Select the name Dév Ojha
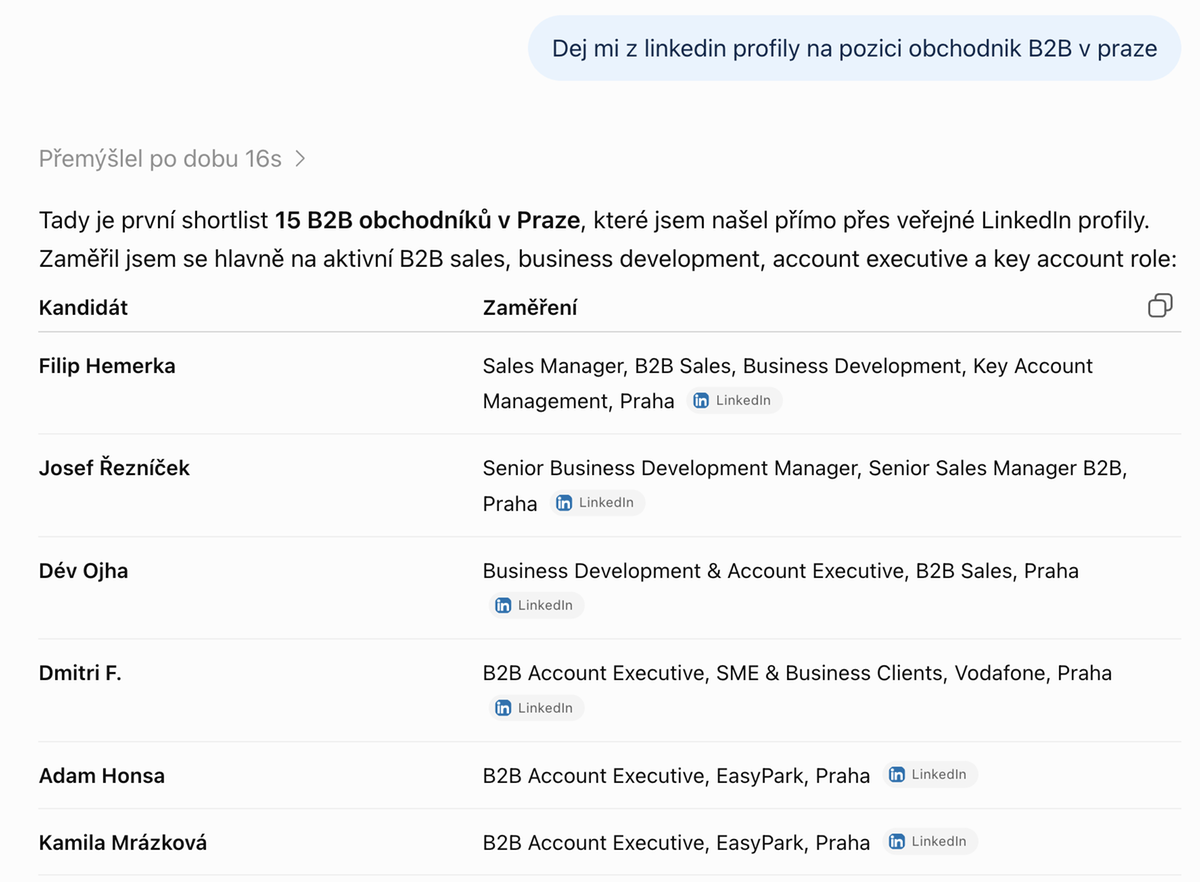This screenshot has width=1200, height=882. click(84, 571)
